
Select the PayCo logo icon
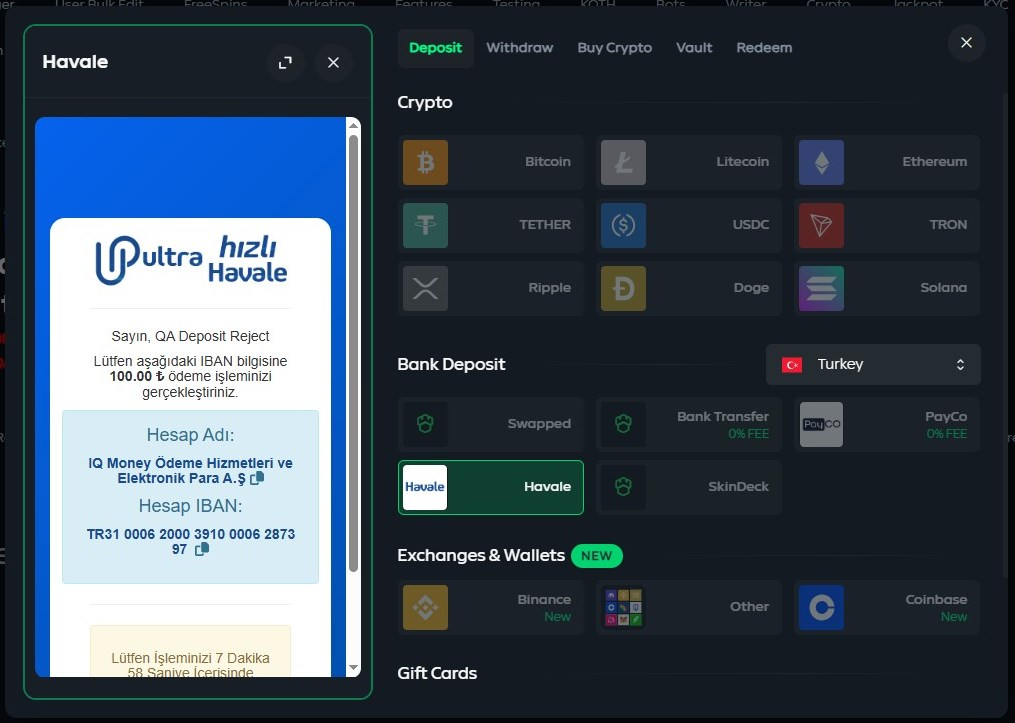(821, 424)
